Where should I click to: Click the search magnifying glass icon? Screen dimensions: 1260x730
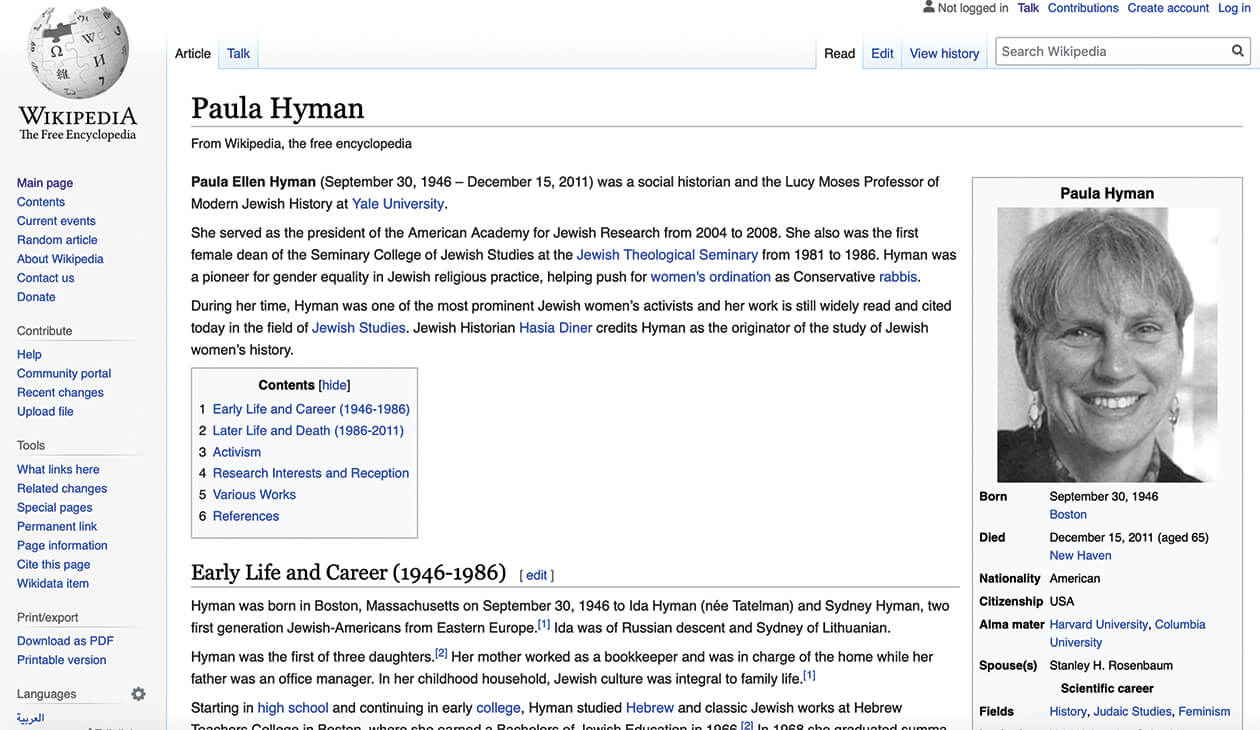[1238, 50]
